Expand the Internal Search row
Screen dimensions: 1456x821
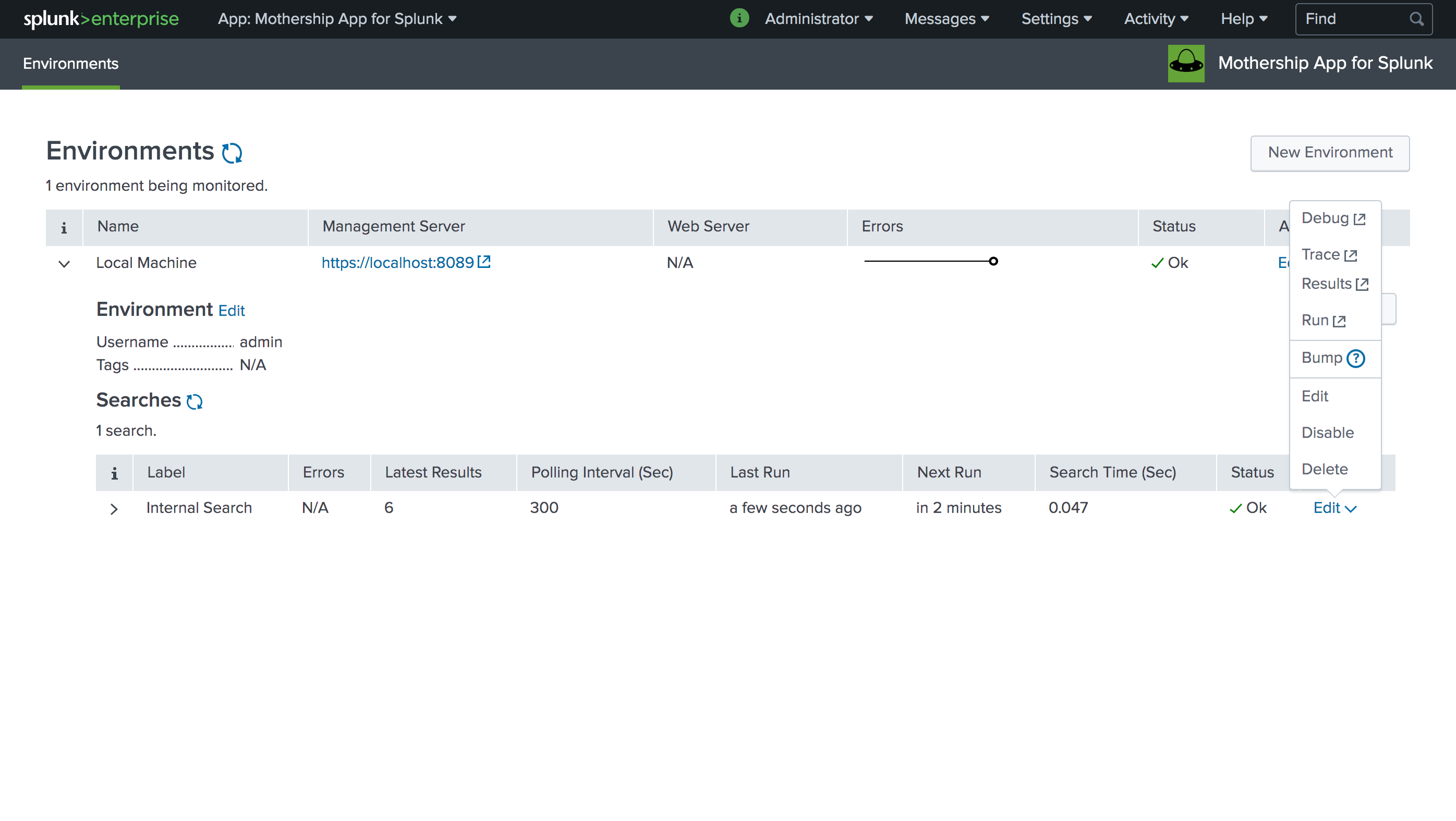point(114,509)
